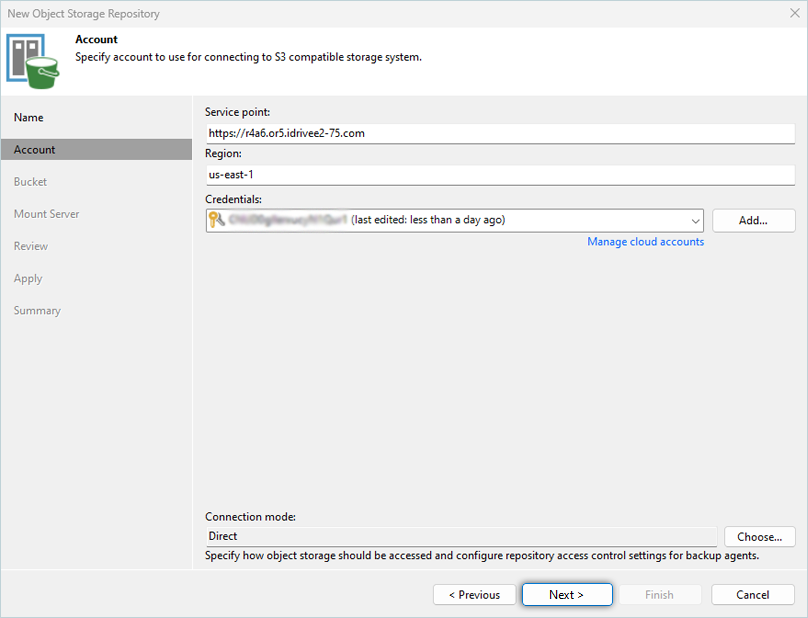The image size is (808, 618).
Task: Select the Apply step in sidebar
Action: pyautogui.click(x=28, y=278)
